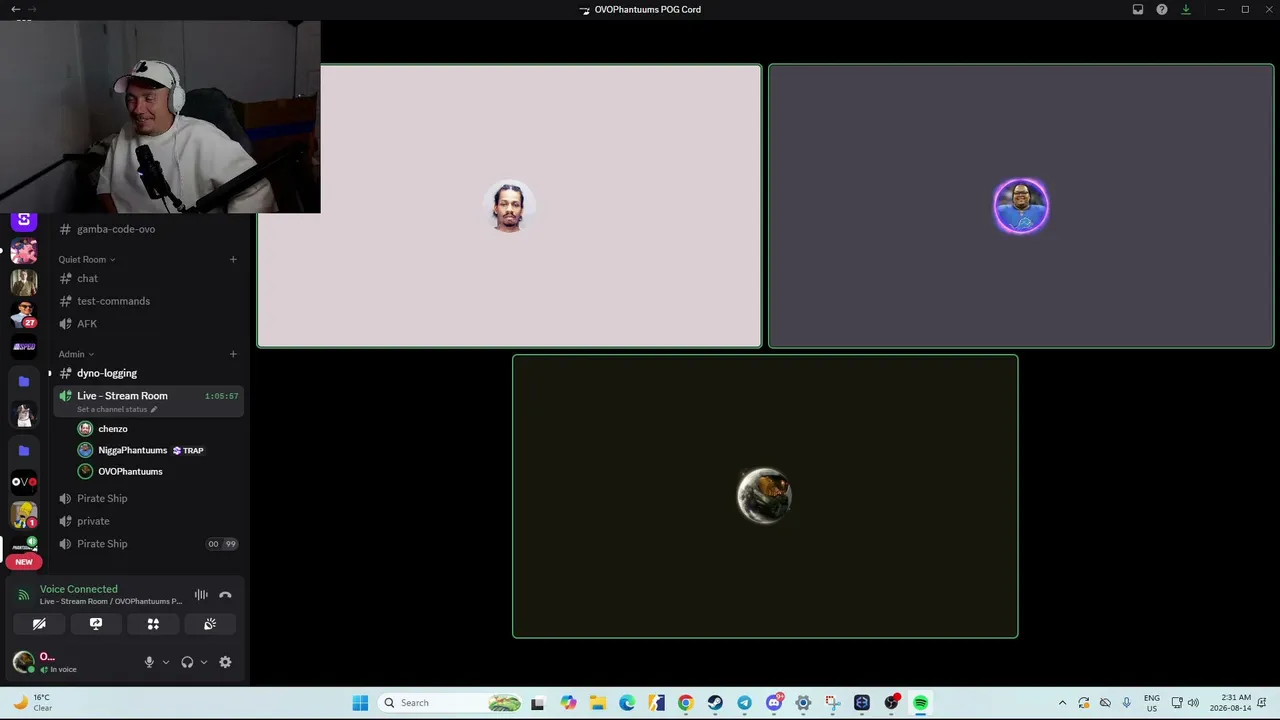Open headphone output options arrow
Screen dimensions: 1280x720
(x=204, y=662)
